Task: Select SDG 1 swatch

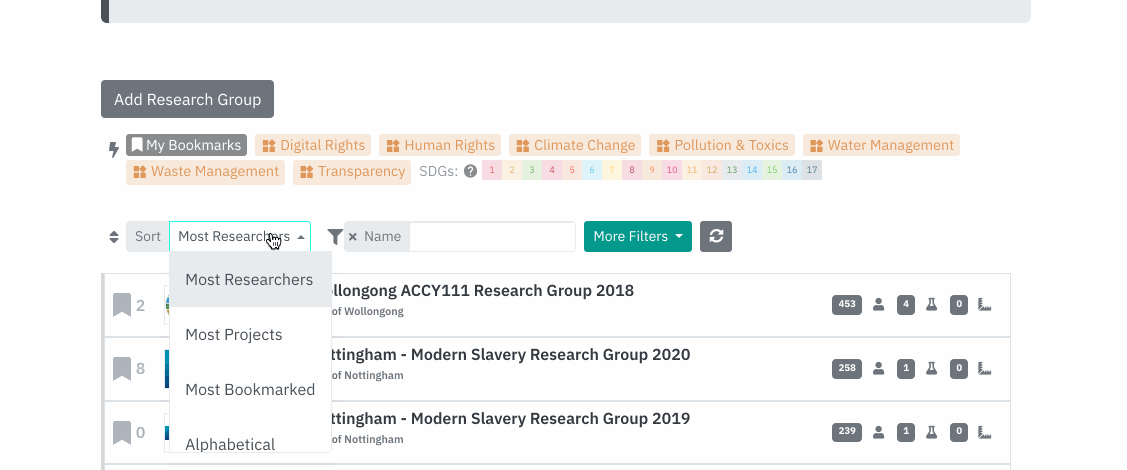Action: click(x=492, y=170)
